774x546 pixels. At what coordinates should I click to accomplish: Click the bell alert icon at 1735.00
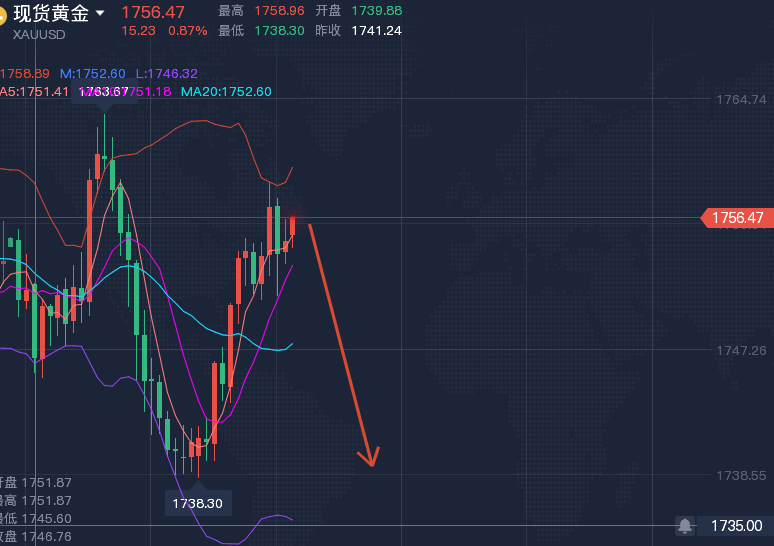click(685, 526)
